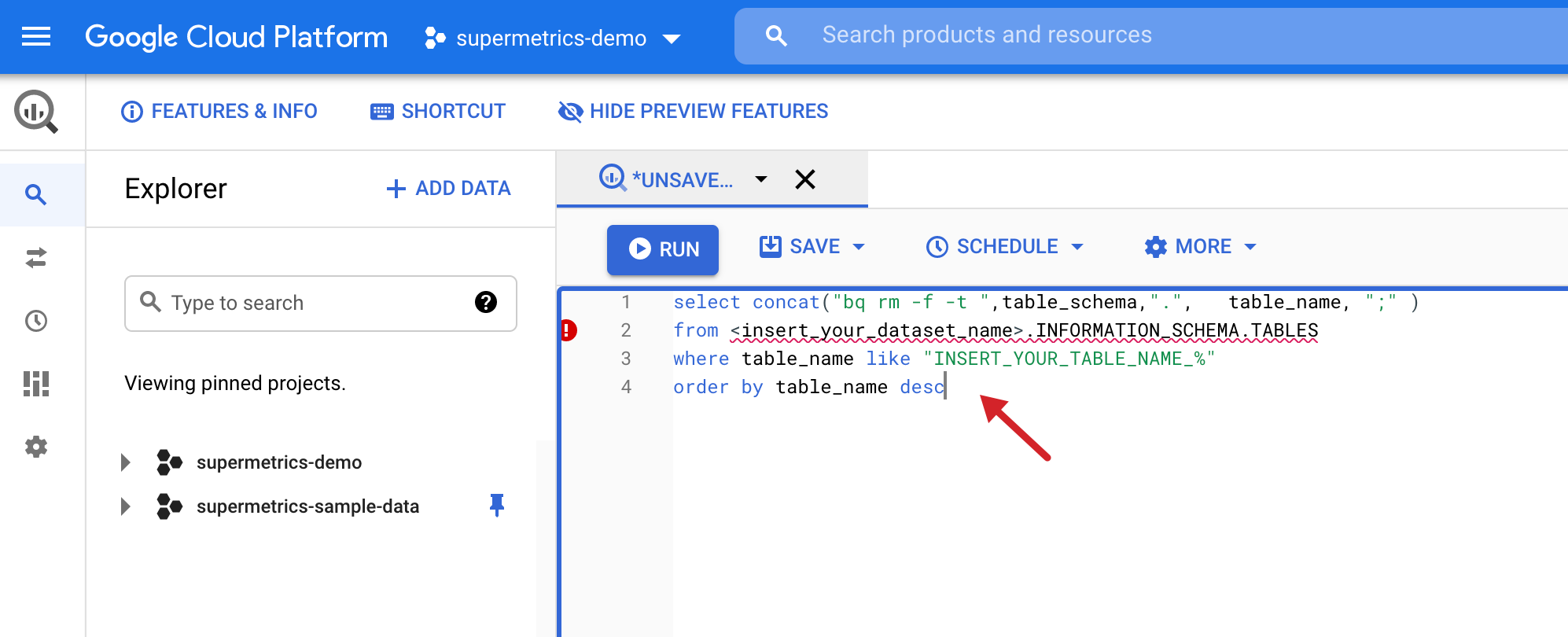Click the help question mark in Explorer search
The width and height of the screenshot is (1568, 637).
486,302
